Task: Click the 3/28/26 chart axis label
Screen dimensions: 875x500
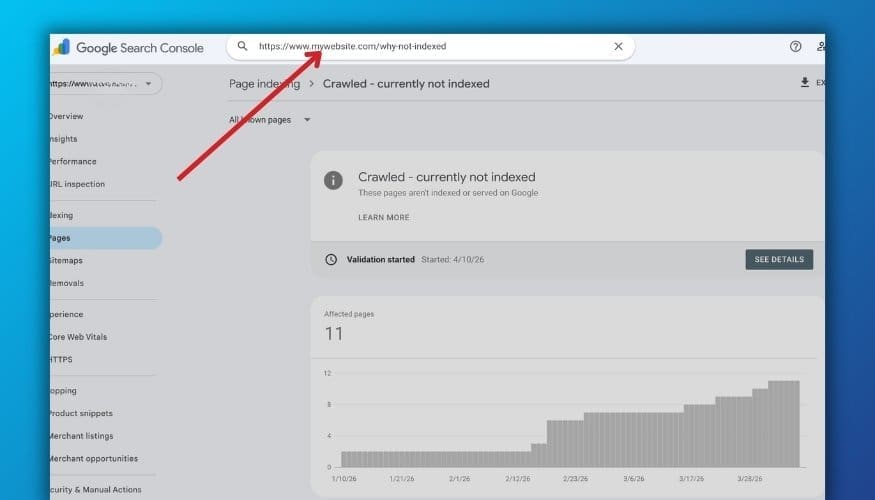Action: tap(749, 479)
